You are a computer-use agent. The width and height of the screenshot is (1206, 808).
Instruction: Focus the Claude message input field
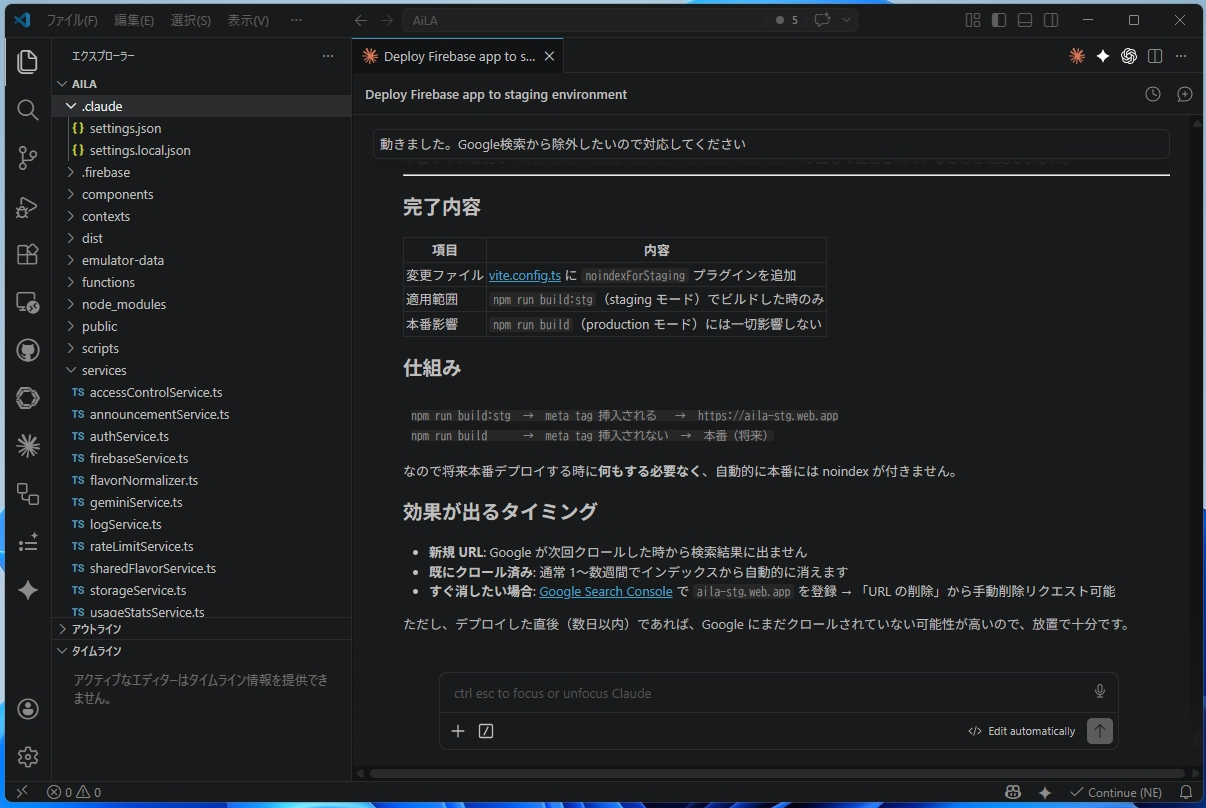pyautogui.click(x=765, y=692)
